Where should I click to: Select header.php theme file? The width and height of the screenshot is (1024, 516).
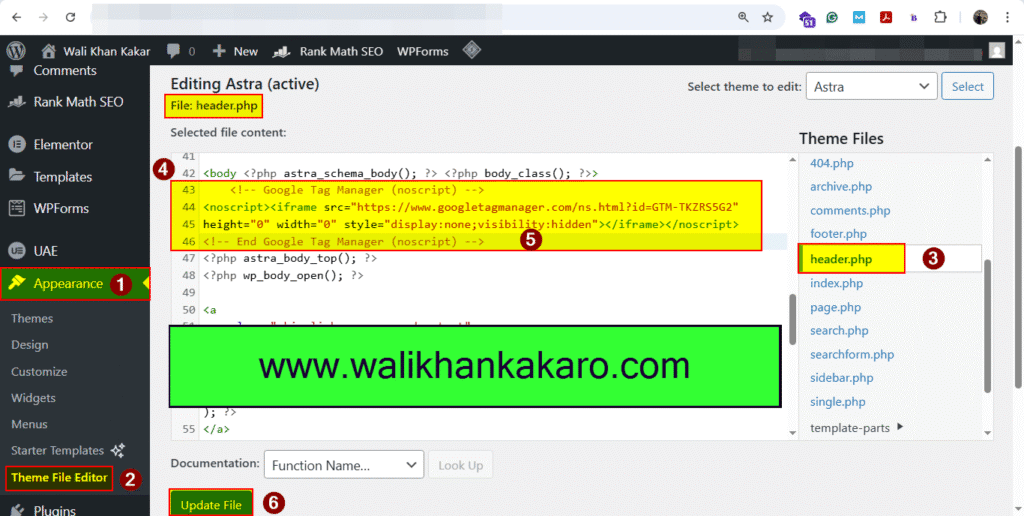point(840,259)
